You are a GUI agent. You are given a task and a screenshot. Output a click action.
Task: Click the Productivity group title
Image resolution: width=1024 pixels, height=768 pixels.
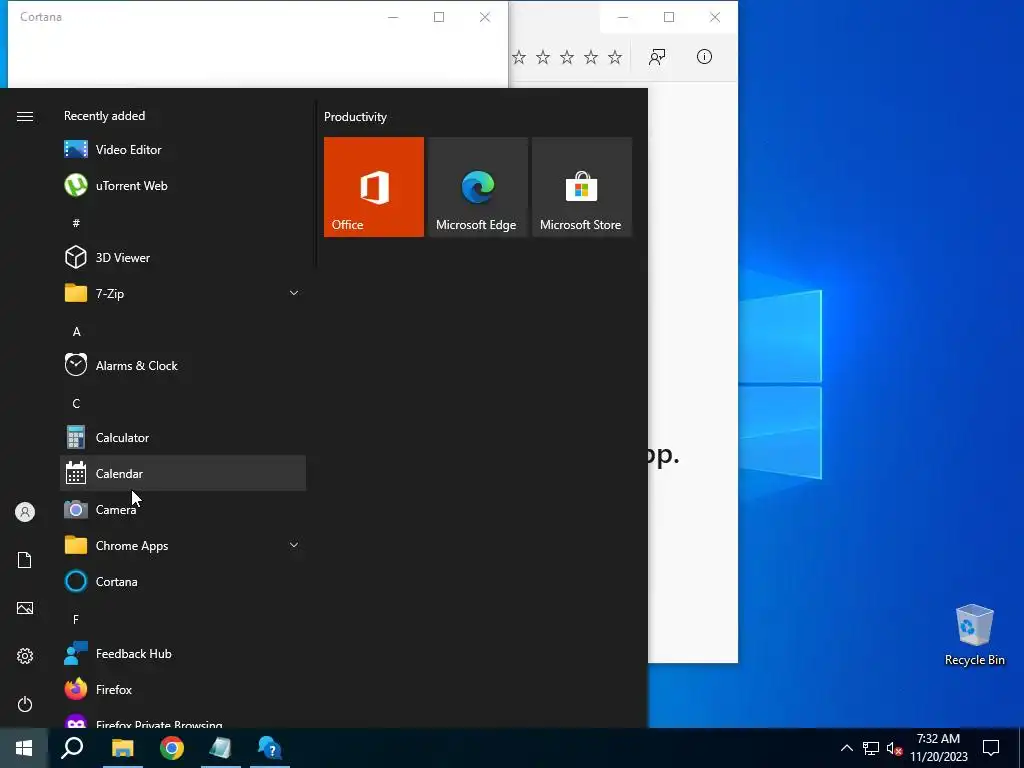coord(355,117)
